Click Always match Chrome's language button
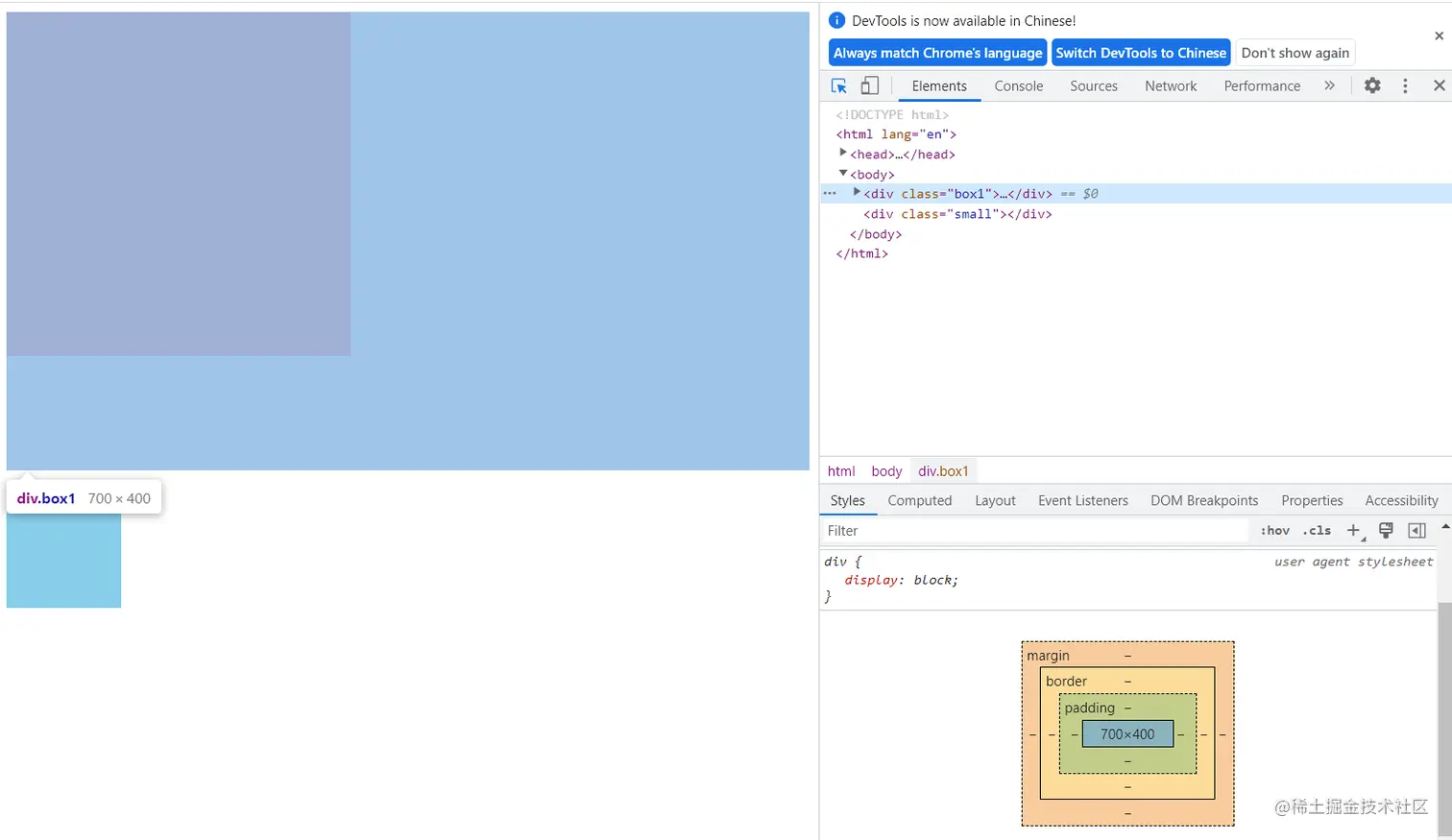The image size is (1452, 840). [937, 53]
